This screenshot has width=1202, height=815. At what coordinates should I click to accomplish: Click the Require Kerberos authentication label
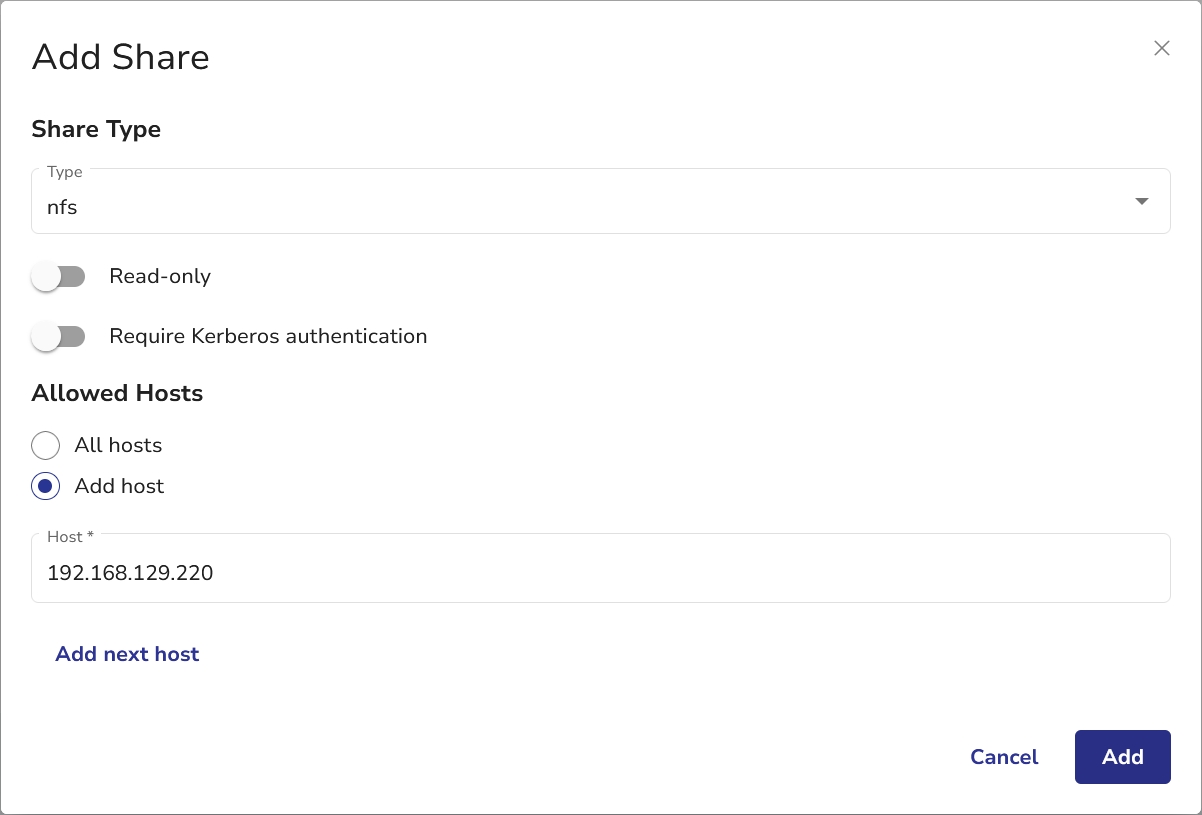pos(268,336)
